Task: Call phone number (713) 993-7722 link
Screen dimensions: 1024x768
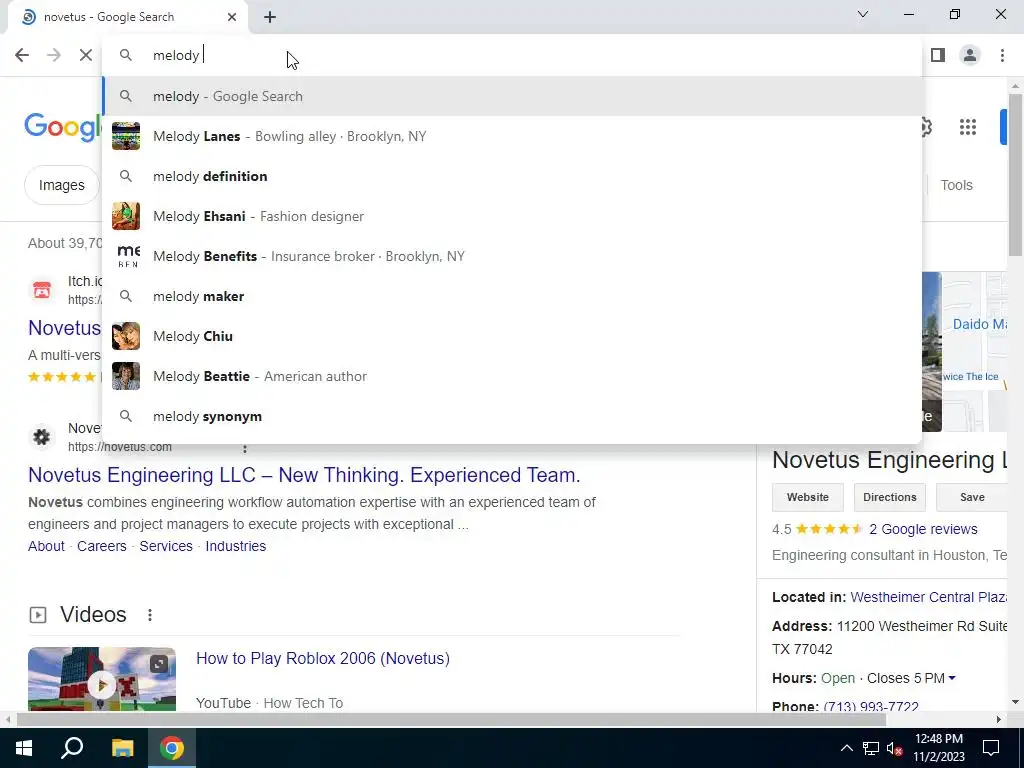Action: [871, 706]
